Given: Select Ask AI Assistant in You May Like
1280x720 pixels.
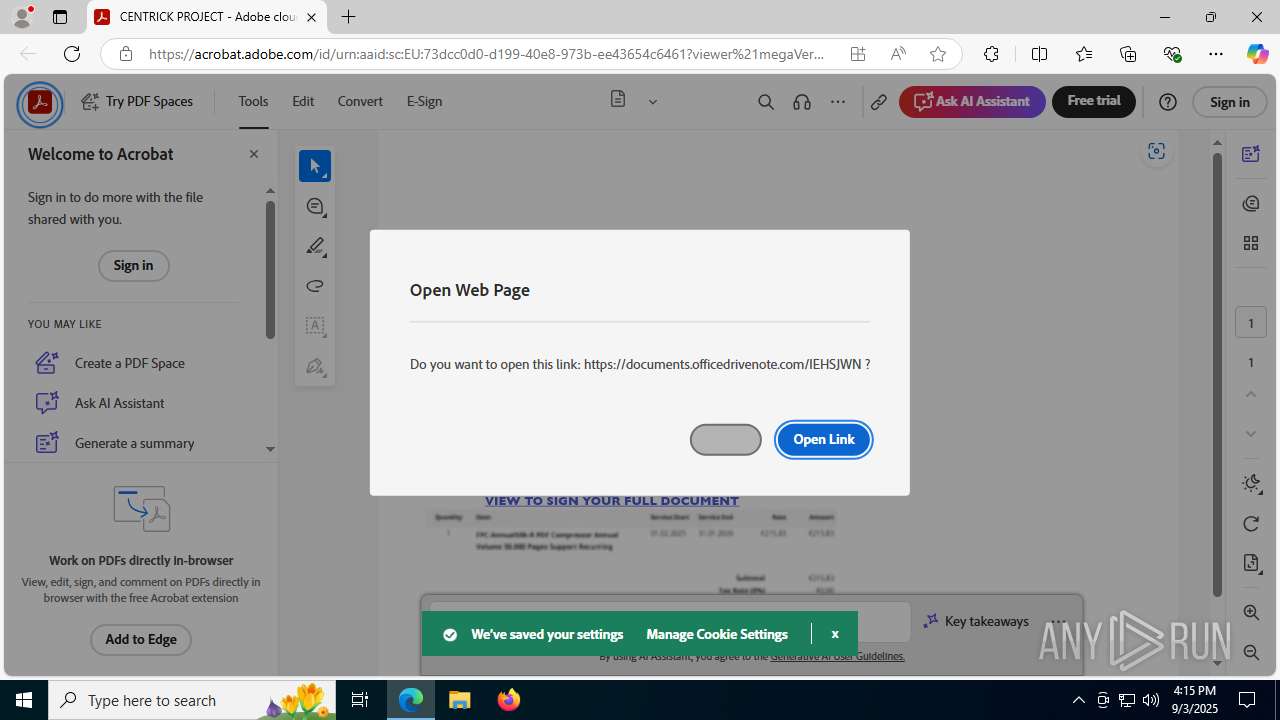Looking at the screenshot, I should (x=119, y=403).
